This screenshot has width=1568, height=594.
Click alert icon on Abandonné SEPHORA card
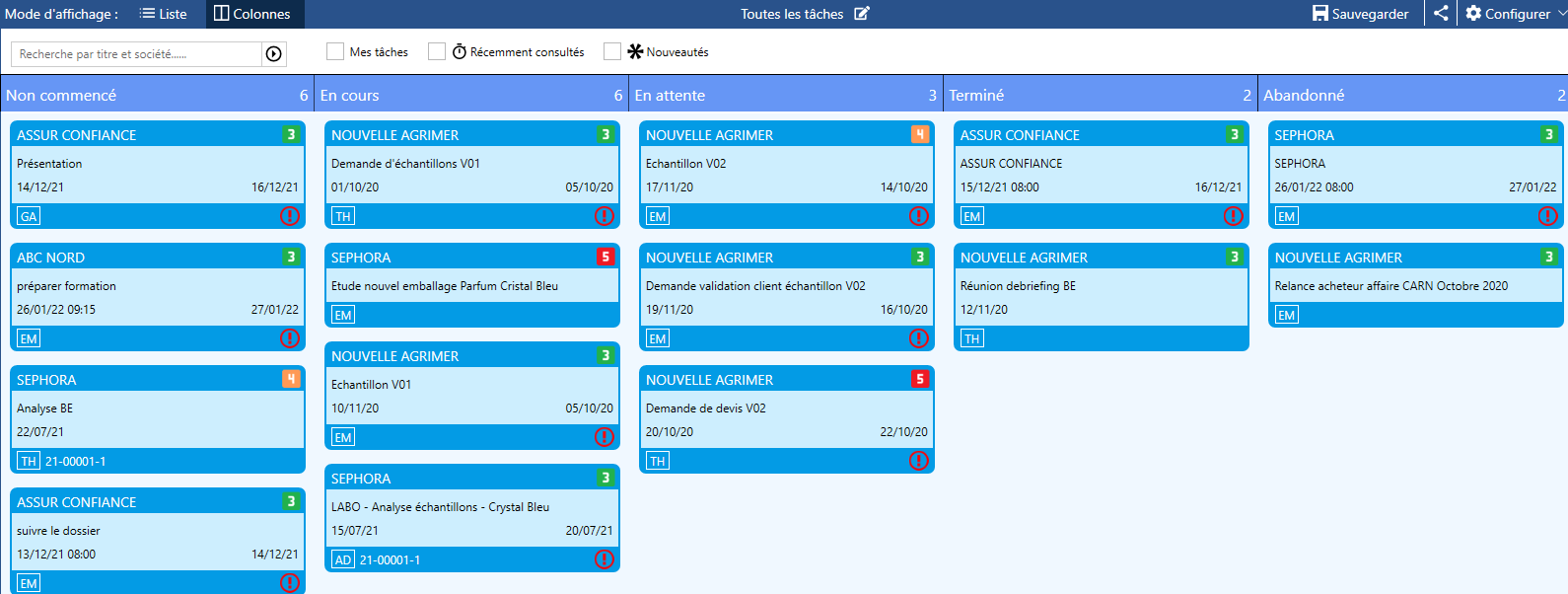[x=1548, y=216]
